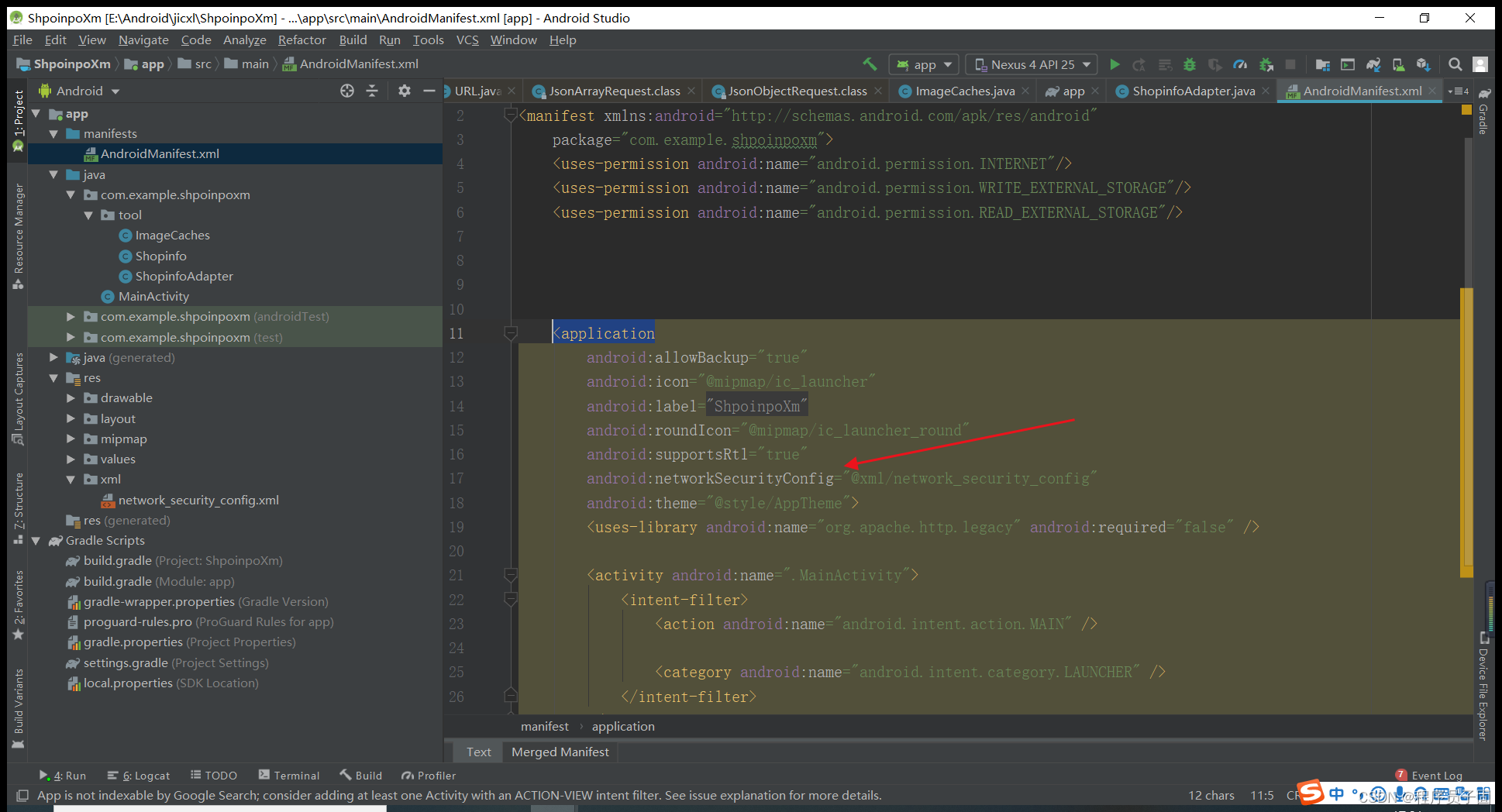The height and width of the screenshot is (812, 1502).
Task: Open the app run configuration dropdown
Action: pos(925,65)
